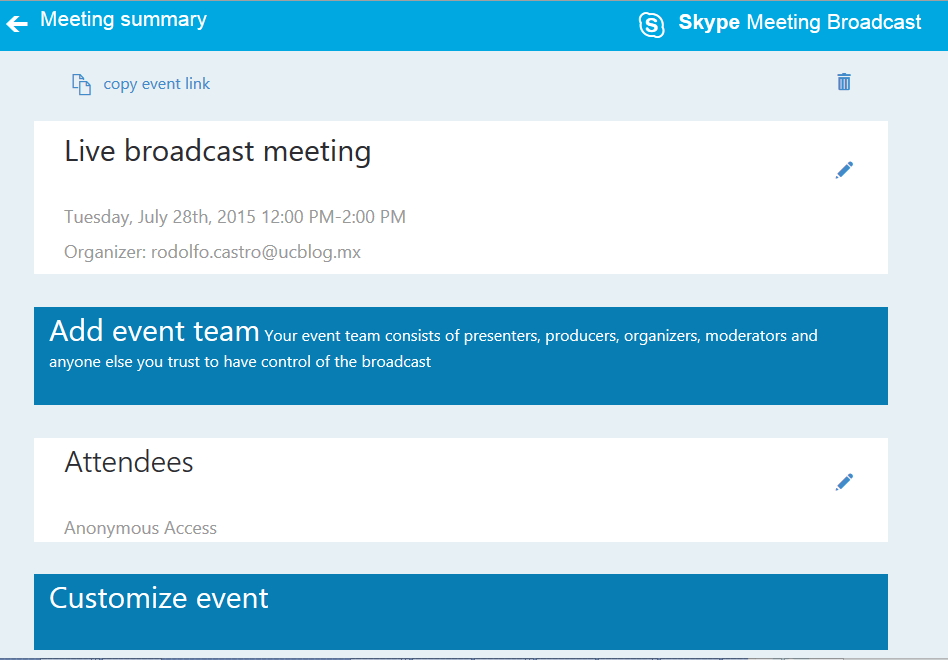
Task: Click the copy icon next to event link
Action: (x=81, y=85)
